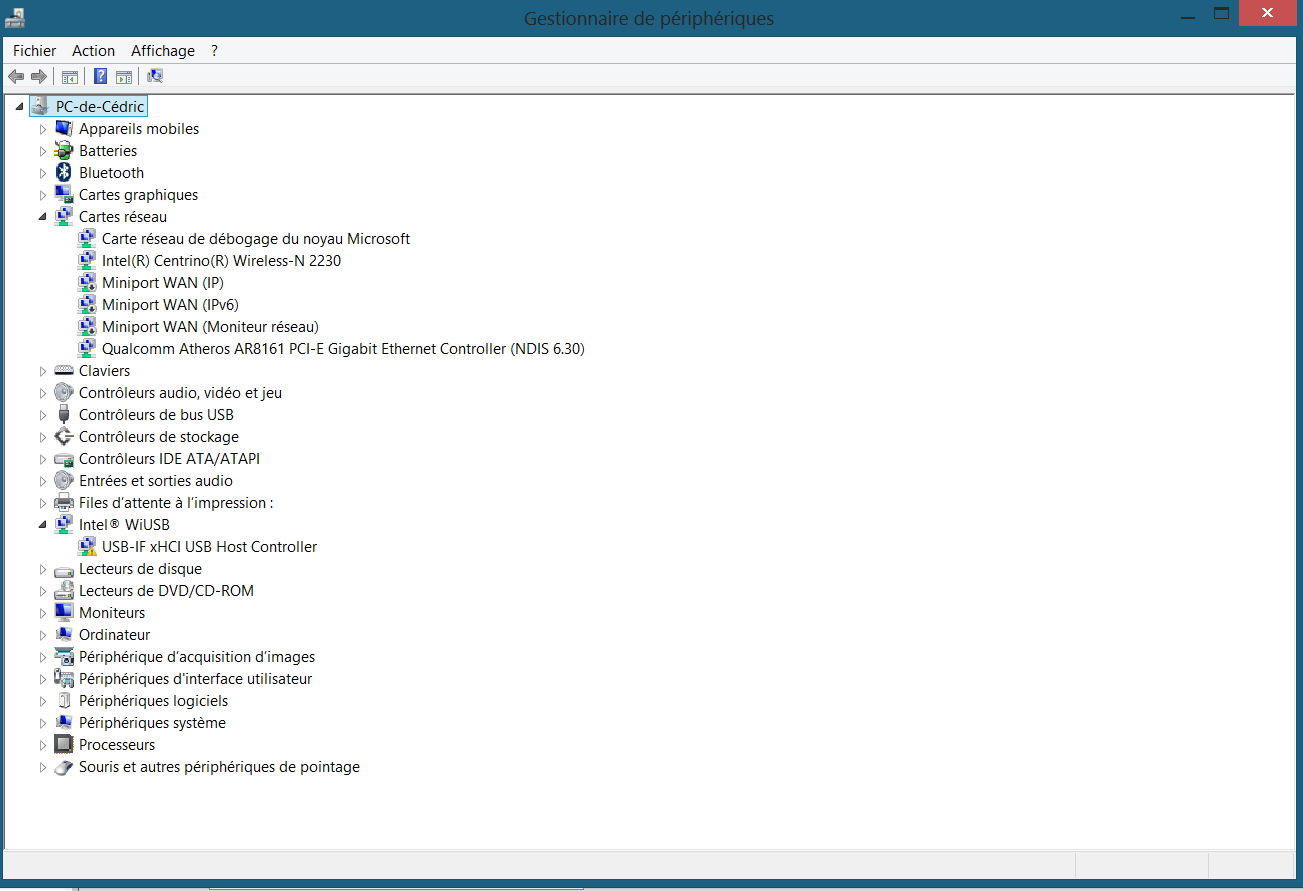Open the Affichage menu
1303x891 pixels.
point(163,50)
